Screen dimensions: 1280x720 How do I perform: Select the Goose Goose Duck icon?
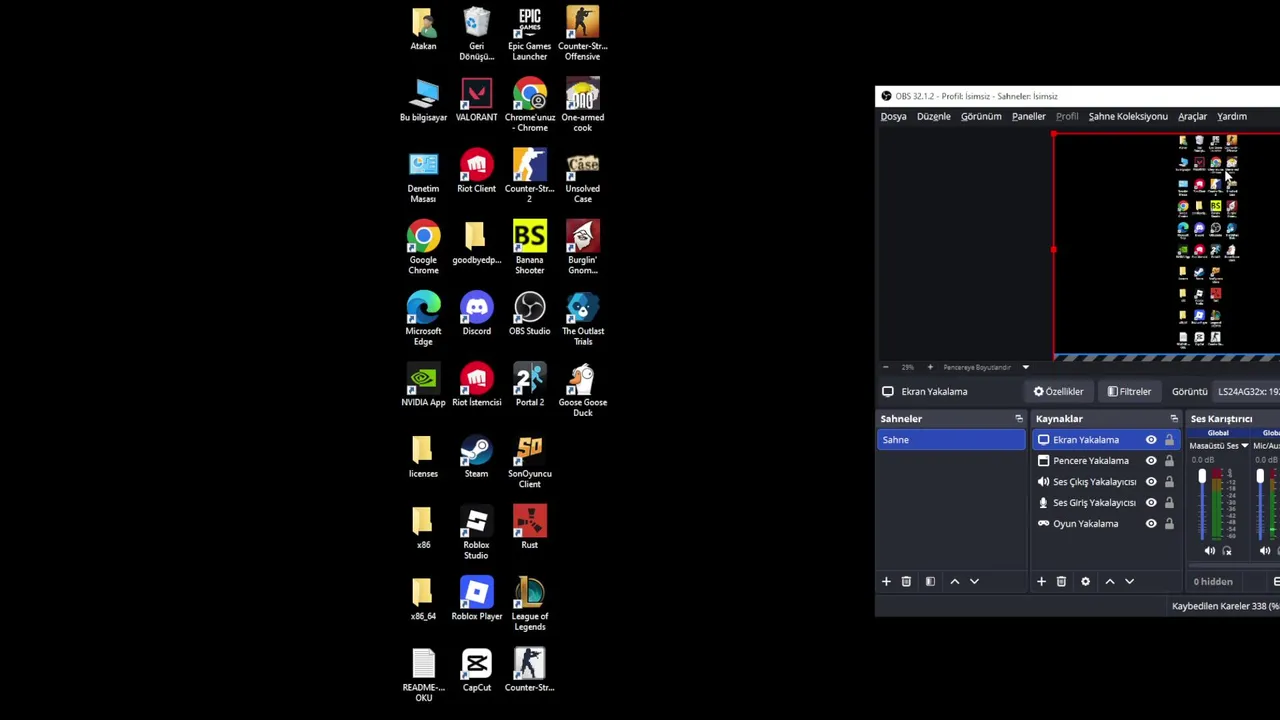tap(582, 390)
